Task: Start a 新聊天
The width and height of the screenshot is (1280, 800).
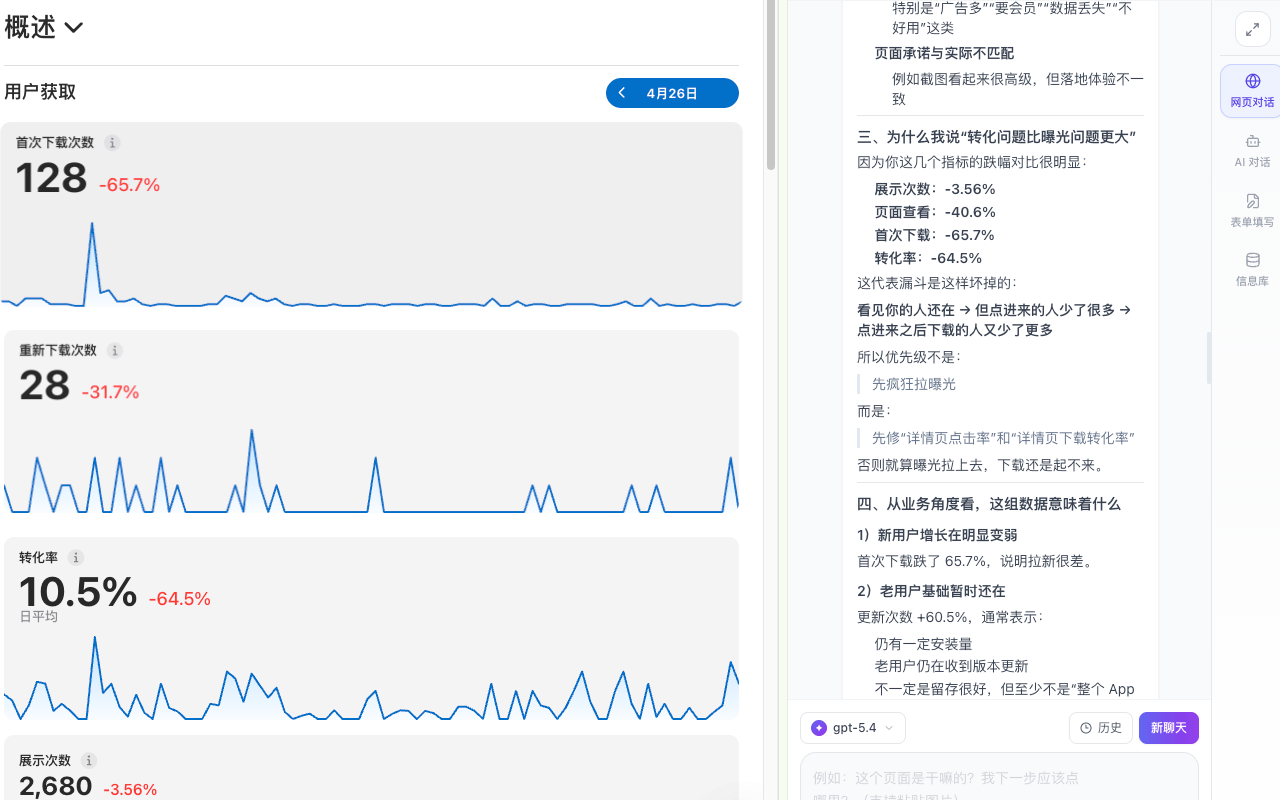Action: point(1168,728)
